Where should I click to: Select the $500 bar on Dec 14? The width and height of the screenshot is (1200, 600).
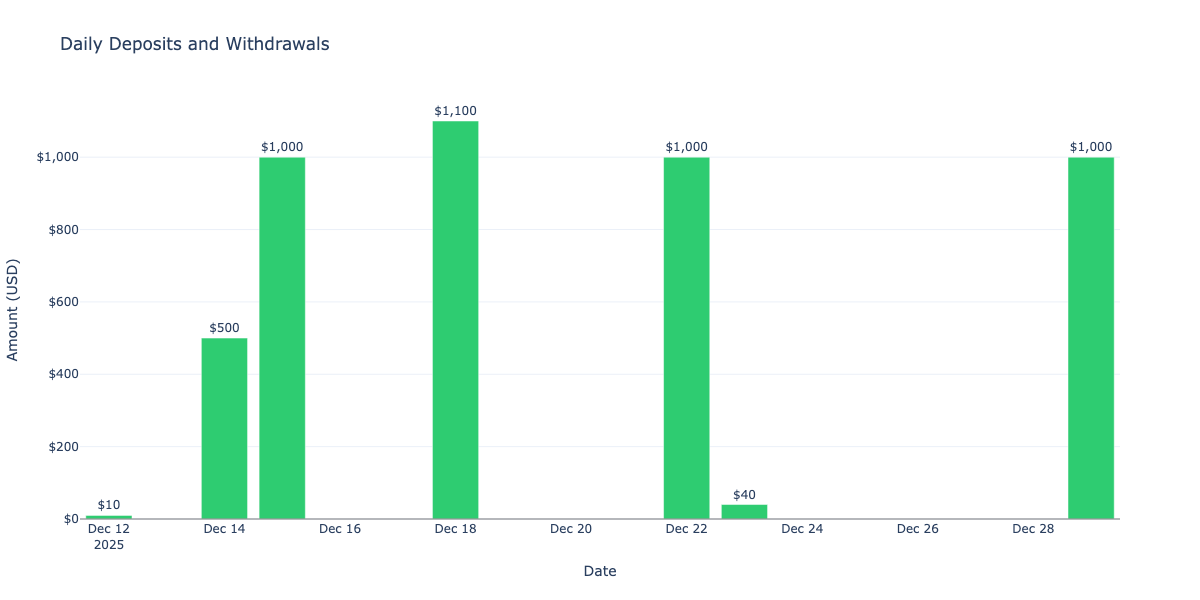224,428
